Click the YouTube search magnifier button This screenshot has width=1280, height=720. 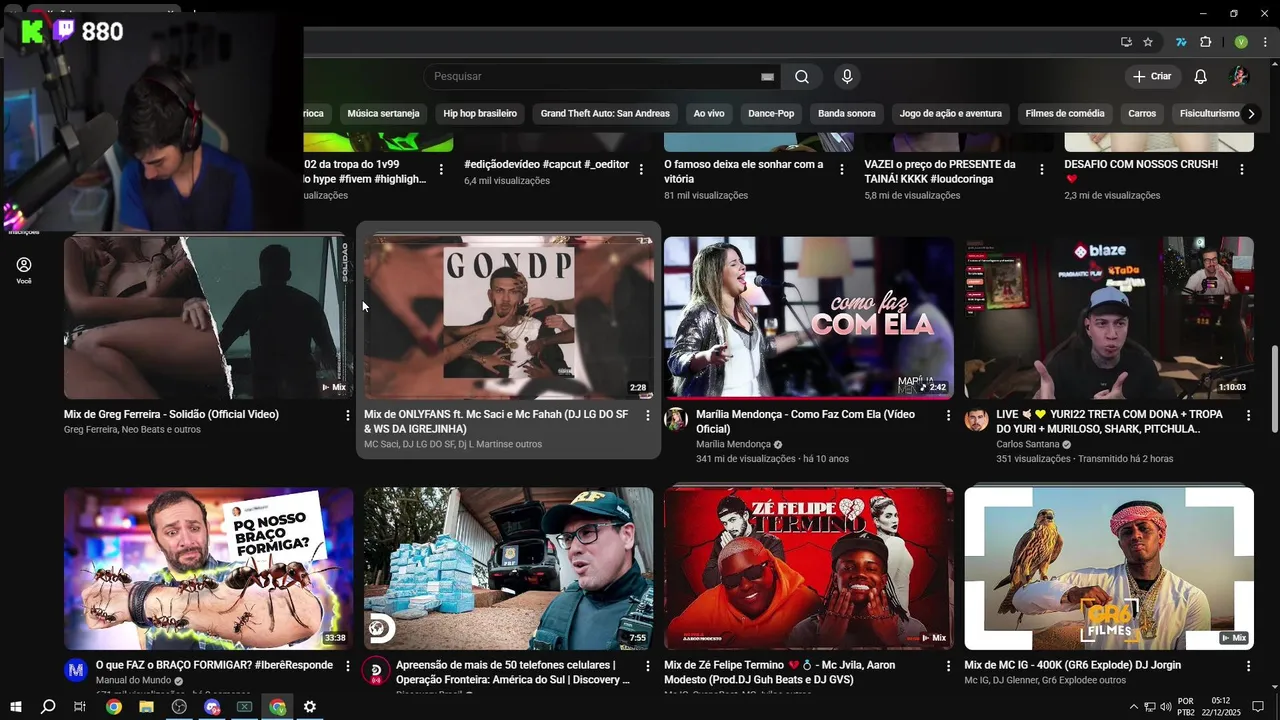coord(802,77)
